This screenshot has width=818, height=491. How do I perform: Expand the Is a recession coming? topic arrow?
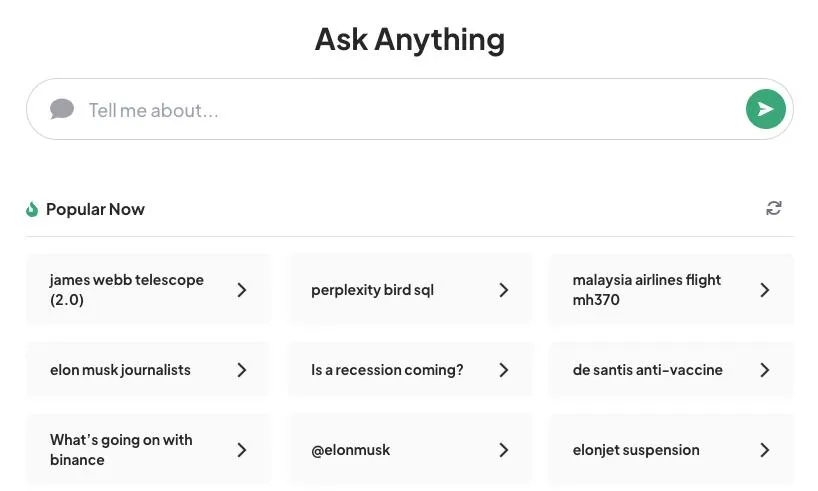pyautogui.click(x=503, y=370)
